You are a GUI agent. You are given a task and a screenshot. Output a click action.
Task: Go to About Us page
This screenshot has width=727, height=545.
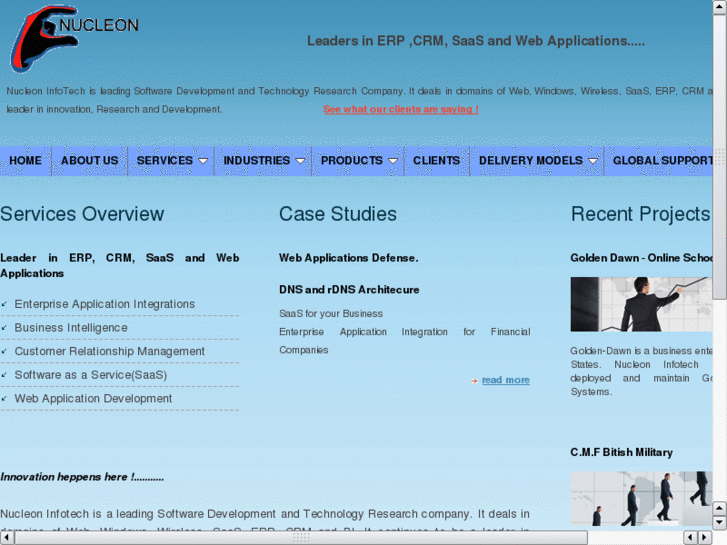[x=89, y=160]
